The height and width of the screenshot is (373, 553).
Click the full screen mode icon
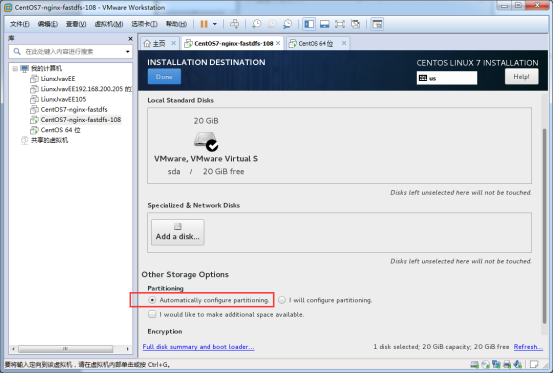click(x=340, y=24)
